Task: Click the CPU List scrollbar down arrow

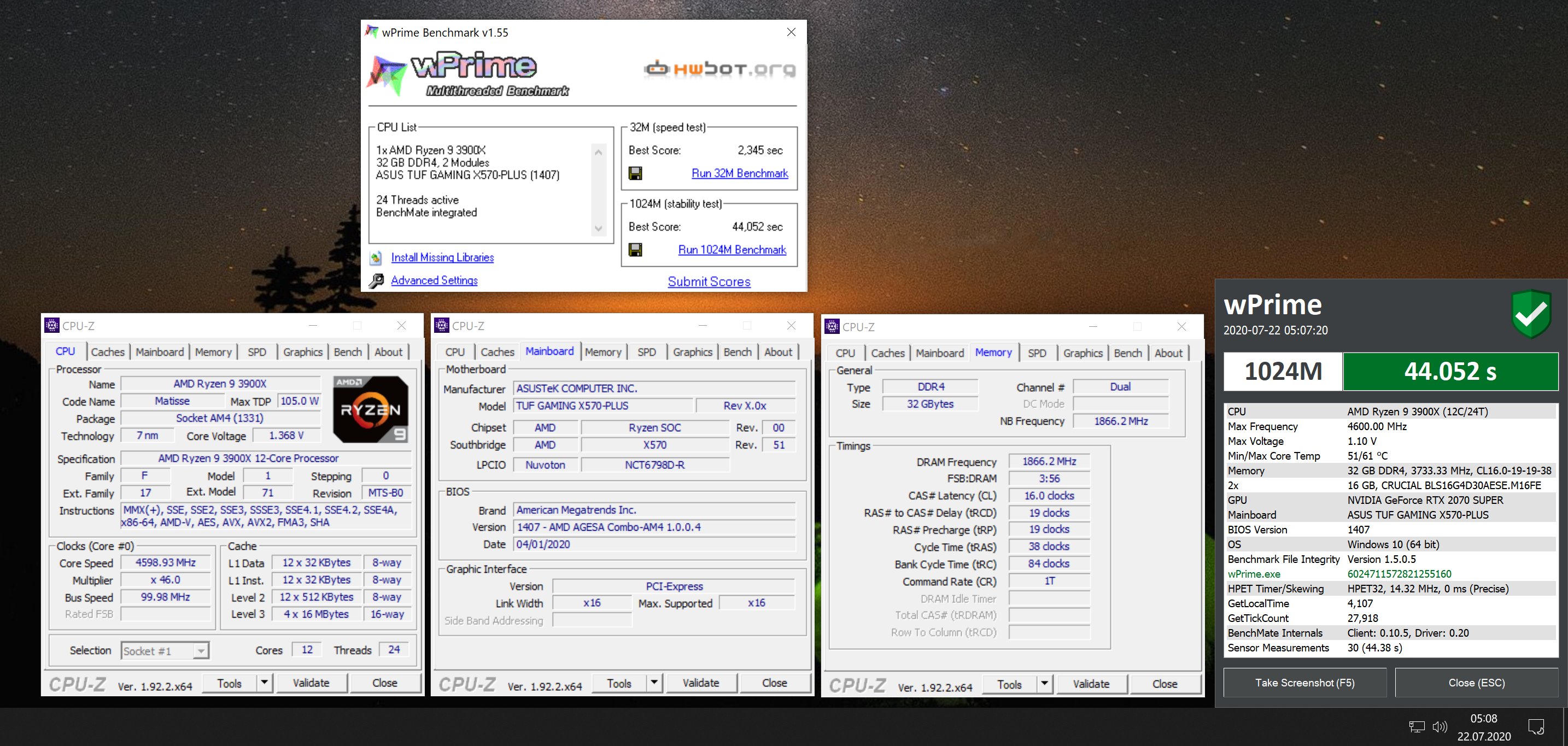Action: tap(598, 230)
